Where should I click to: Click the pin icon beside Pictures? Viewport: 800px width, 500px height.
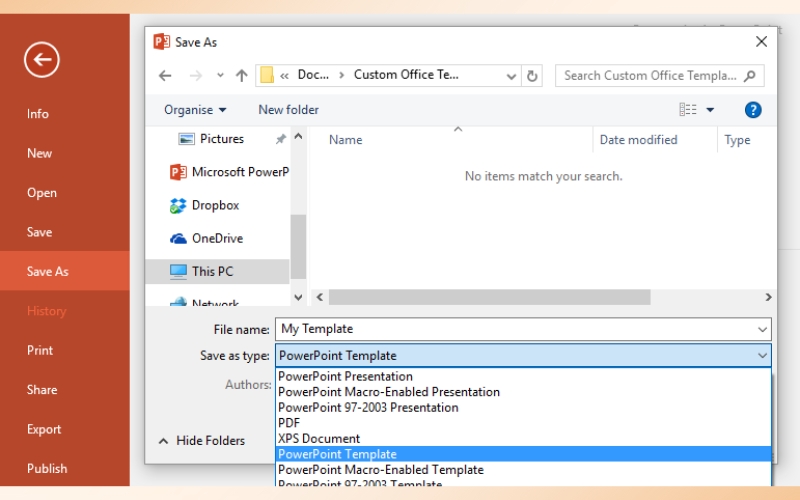[280, 139]
